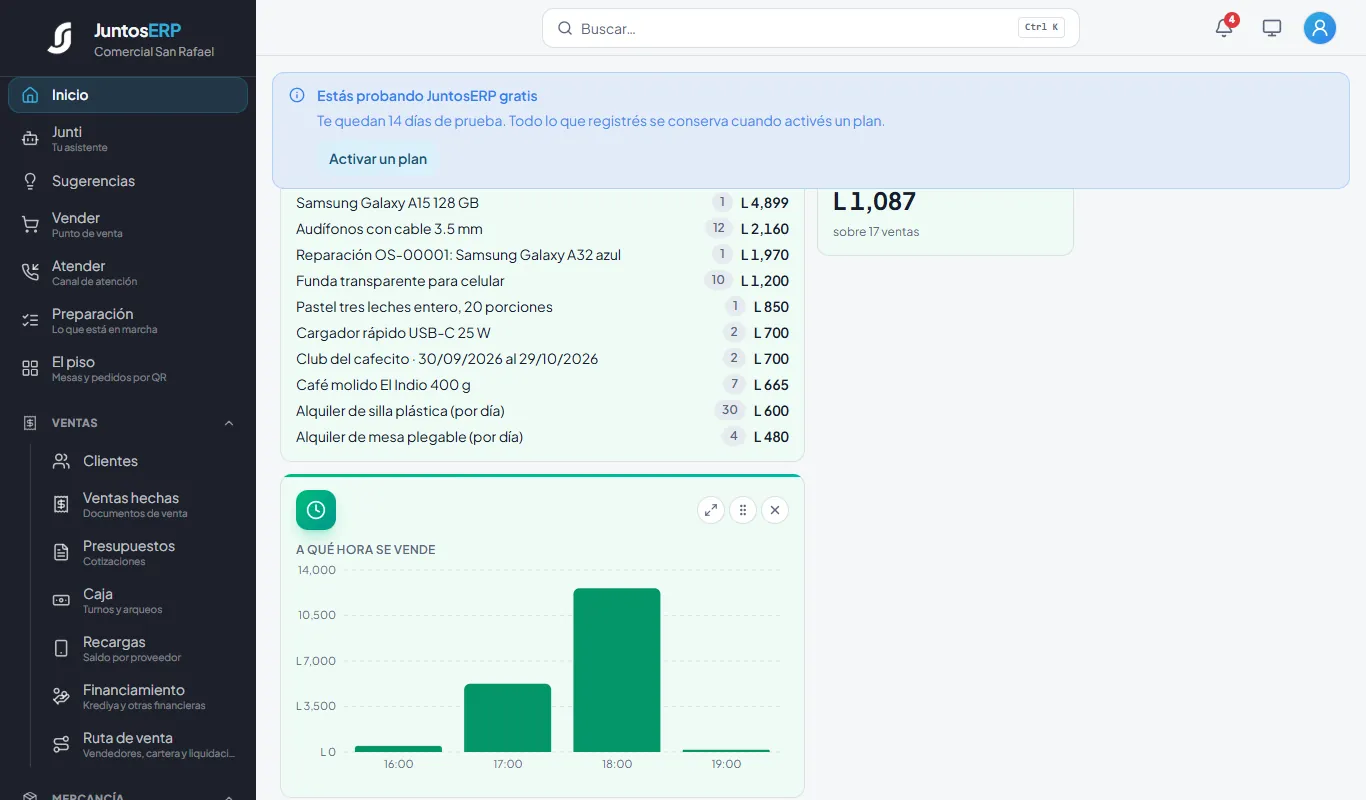This screenshot has height=800, width=1366.
Task: Click the Samsung Galaxy A15 128 GB row
Action: coord(542,203)
